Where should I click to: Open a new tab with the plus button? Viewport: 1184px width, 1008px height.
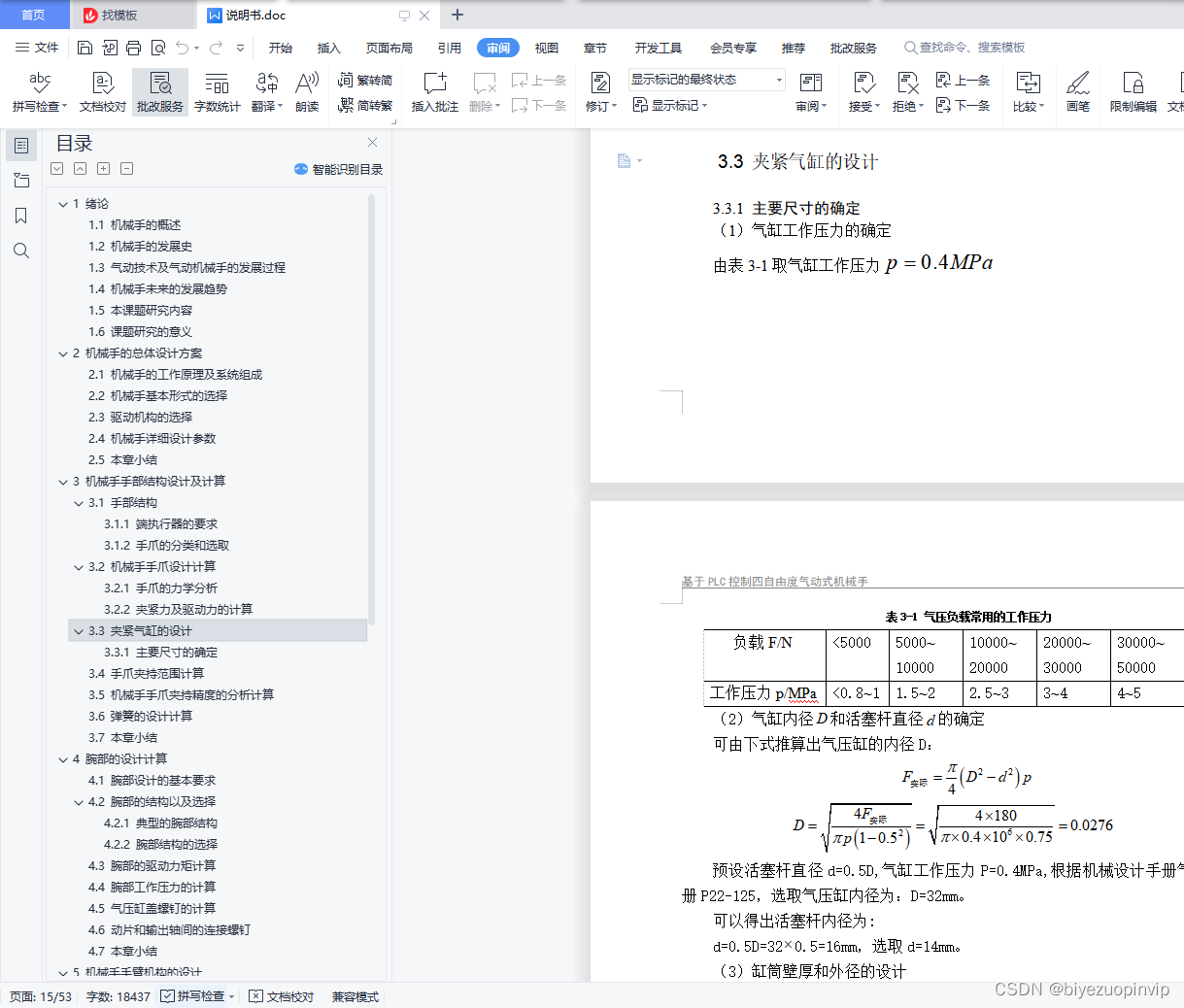click(457, 15)
